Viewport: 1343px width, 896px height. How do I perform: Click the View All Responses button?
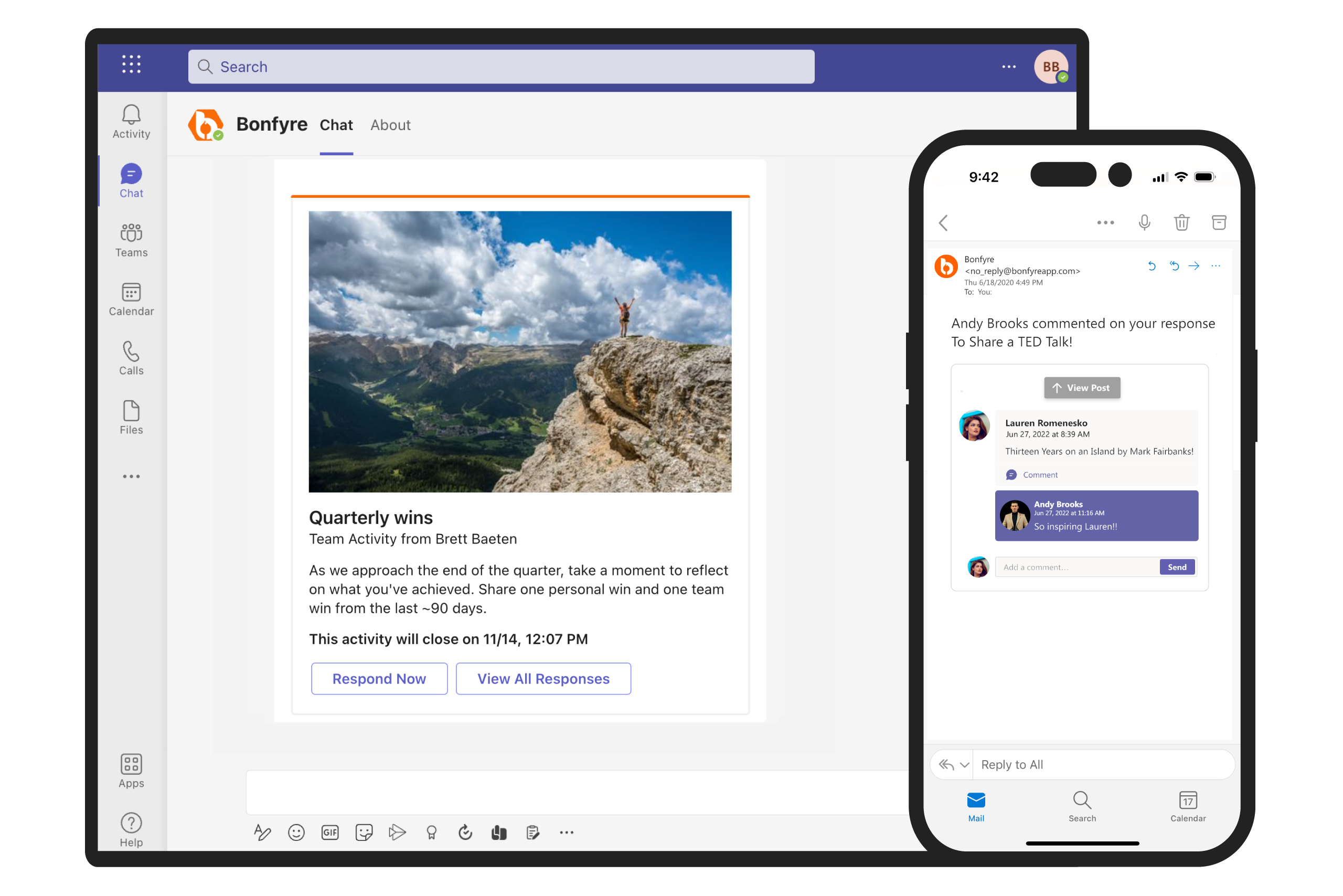click(x=543, y=678)
